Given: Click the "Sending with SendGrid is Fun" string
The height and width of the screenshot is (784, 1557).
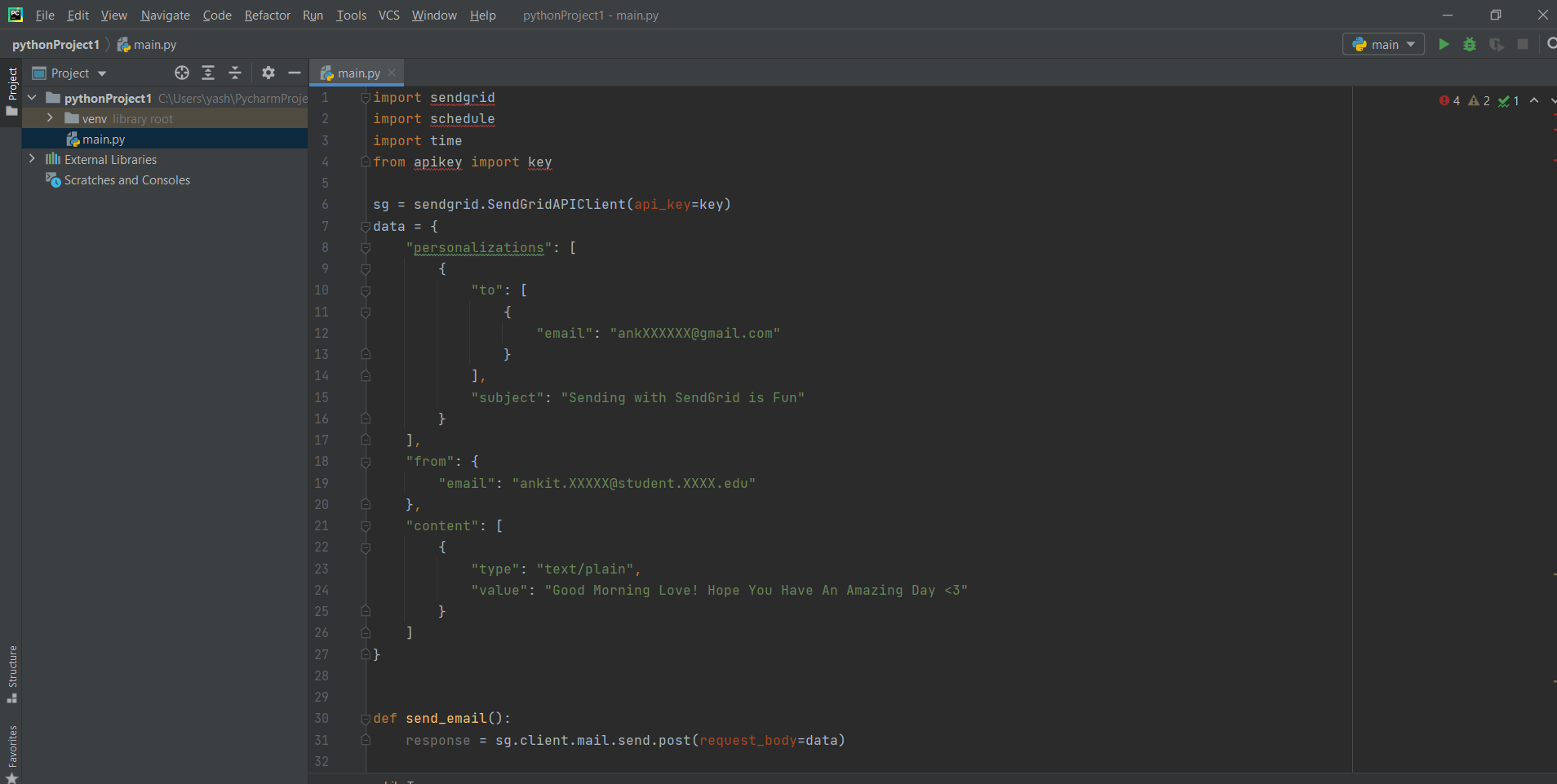Looking at the screenshot, I should 683,398.
